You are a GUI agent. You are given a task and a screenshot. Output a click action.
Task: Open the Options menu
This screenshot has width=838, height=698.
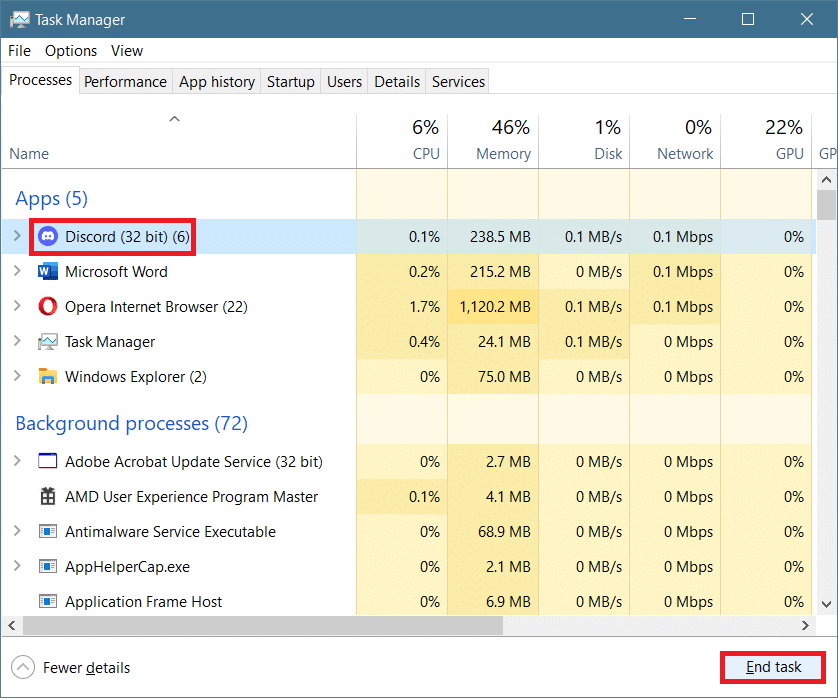point(71,51)
